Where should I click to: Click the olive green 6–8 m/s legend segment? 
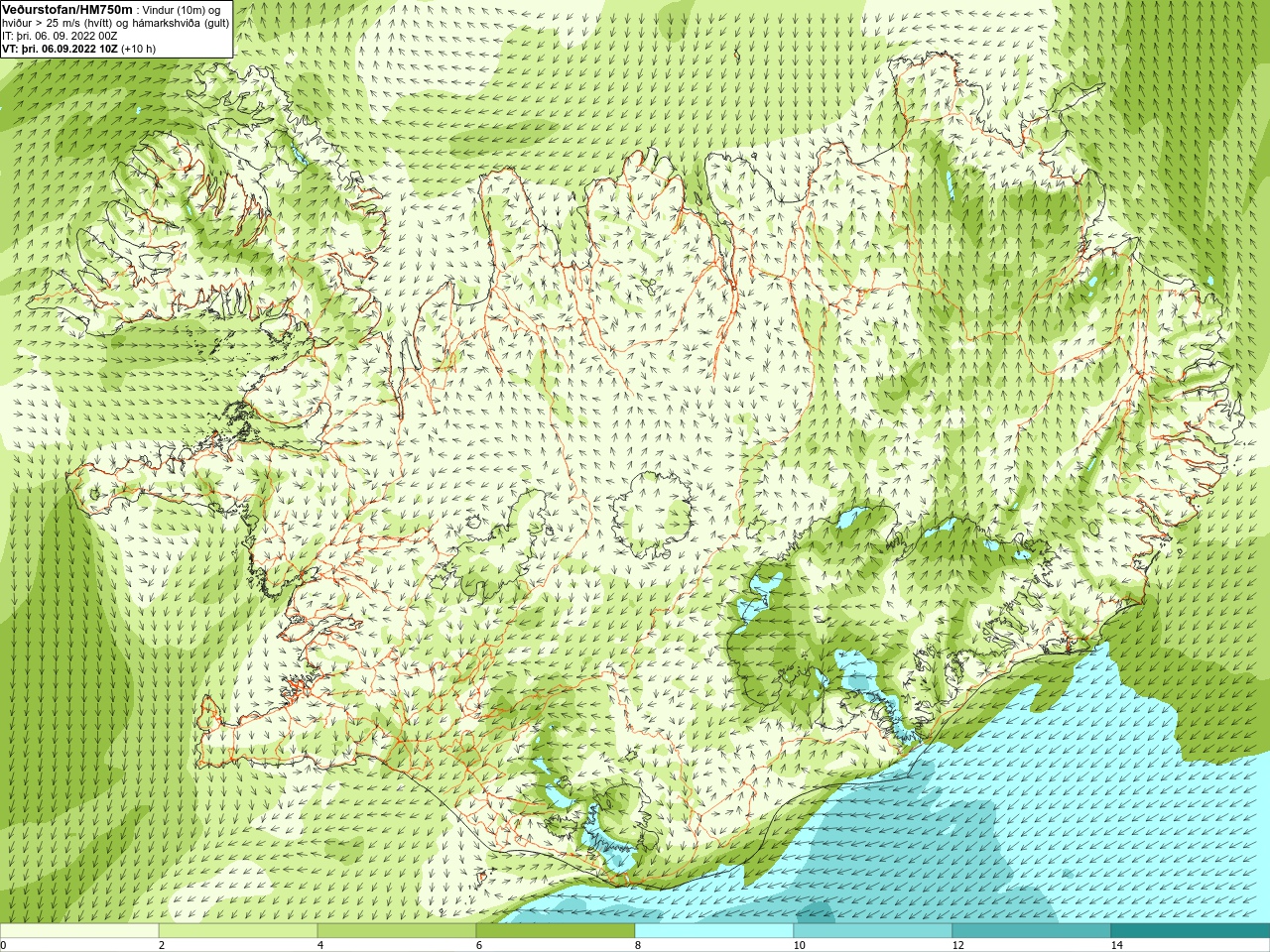click(x=556, y=931)
